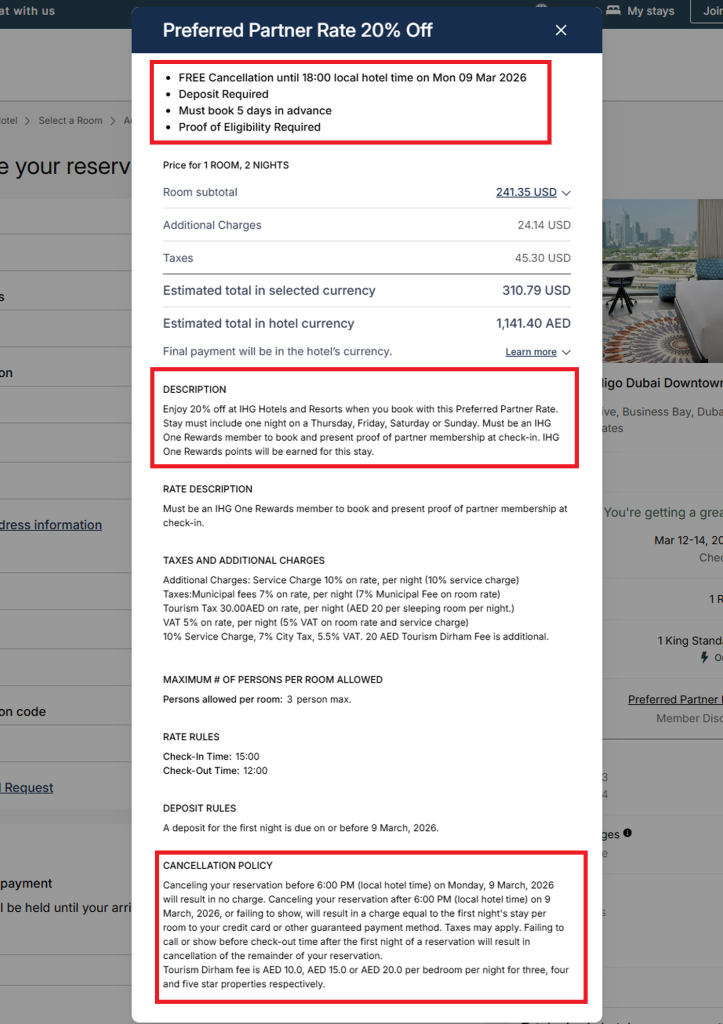Screen dimensions: 723x1024
Task: Click the Mar 12-14 stay dates
Action: pos(687,540)
